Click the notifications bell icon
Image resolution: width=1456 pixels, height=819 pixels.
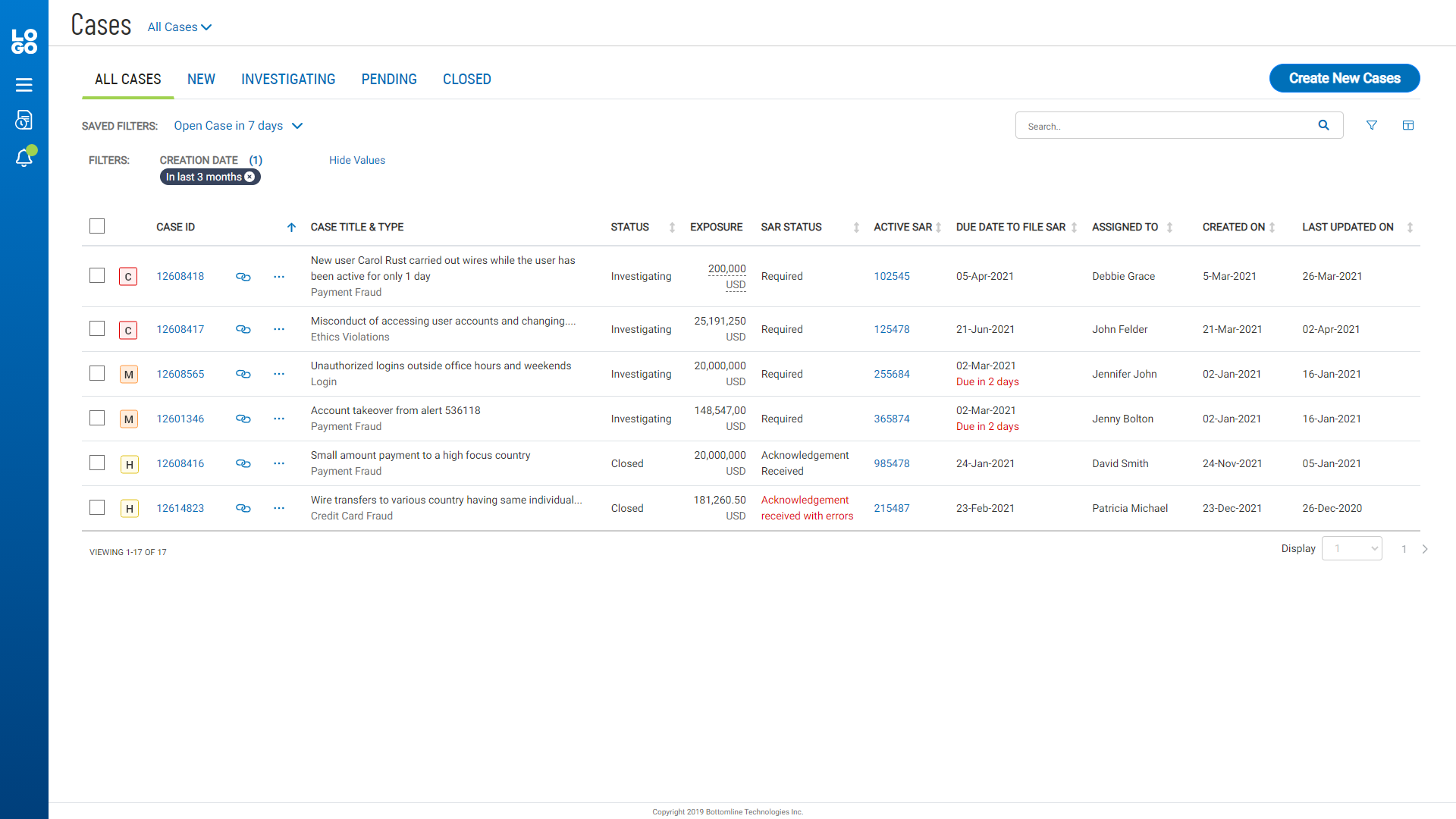click(24, 158)
